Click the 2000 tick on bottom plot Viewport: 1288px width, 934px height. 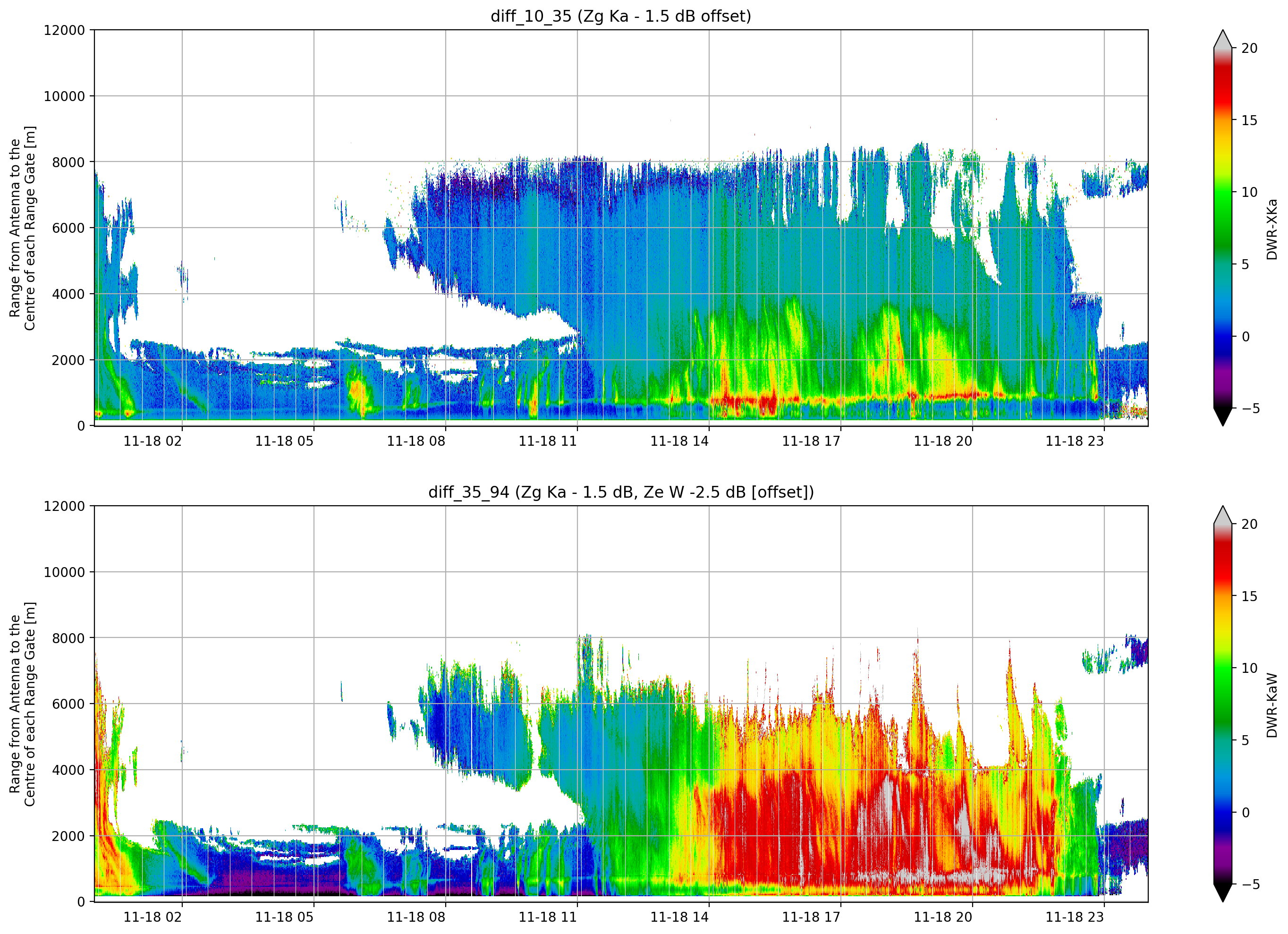pyautogui.click(x=68, y=836)
